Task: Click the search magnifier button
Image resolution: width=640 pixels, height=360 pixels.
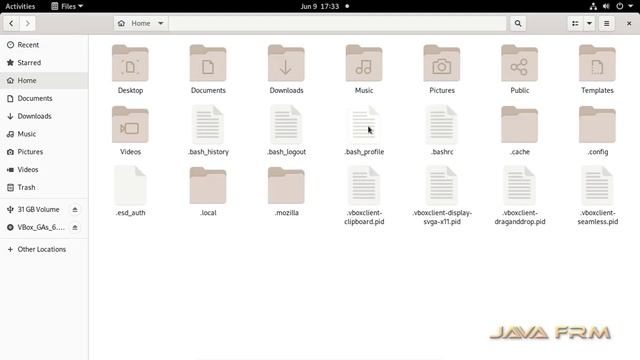Action: (518, 23)
